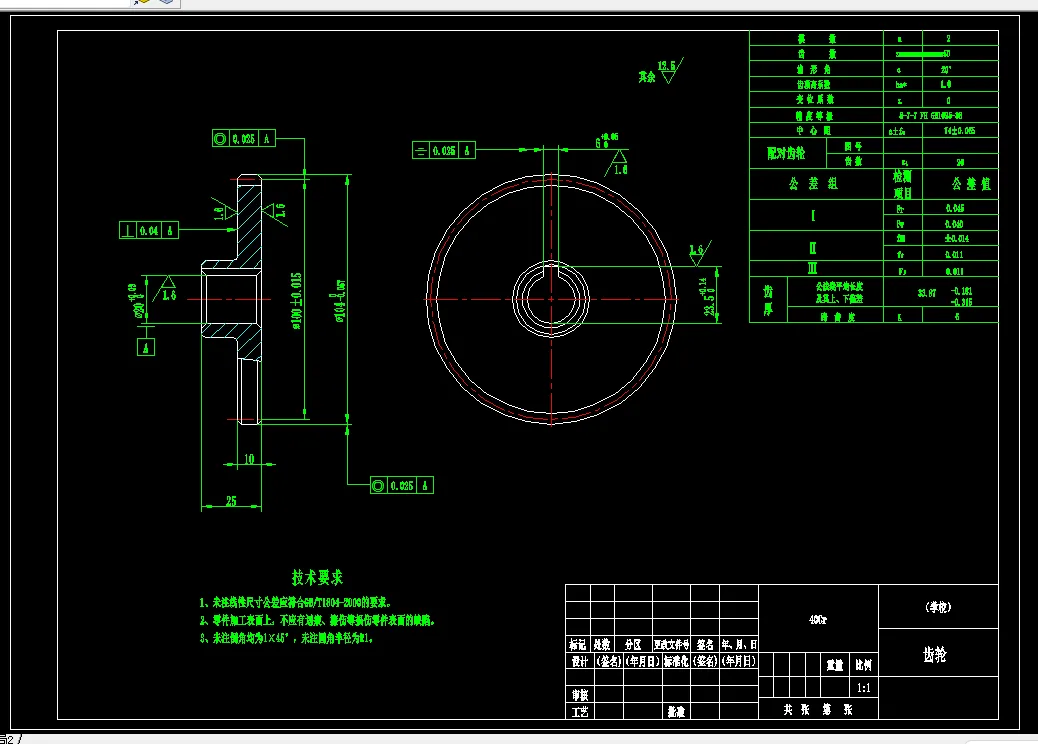This screenshot has width=1038, height=744.
Task: Click the 1.6 roughness symbol right of gear circle
Action: 699,252
